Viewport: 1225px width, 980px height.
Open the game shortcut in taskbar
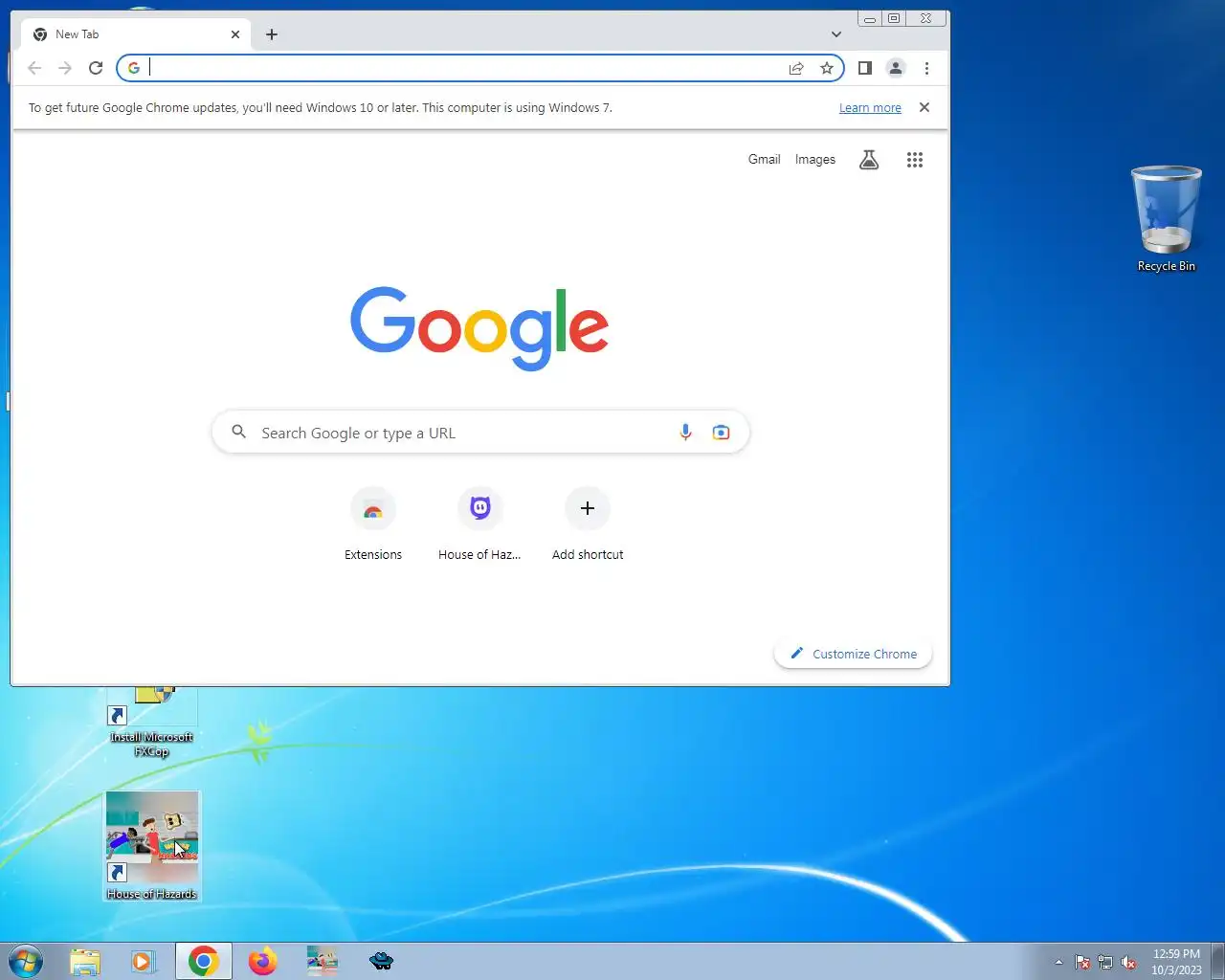[322, 961]
